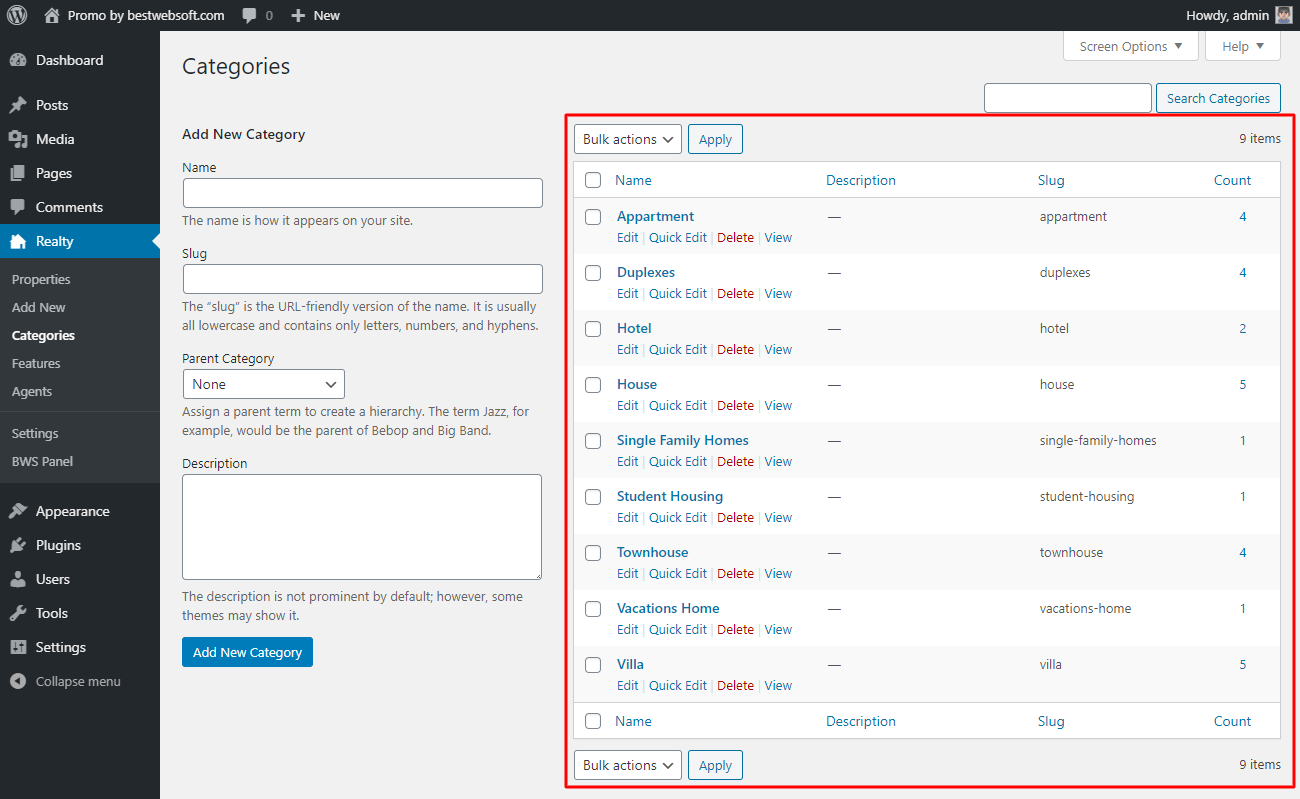Click View under House

tap(778, 405)
